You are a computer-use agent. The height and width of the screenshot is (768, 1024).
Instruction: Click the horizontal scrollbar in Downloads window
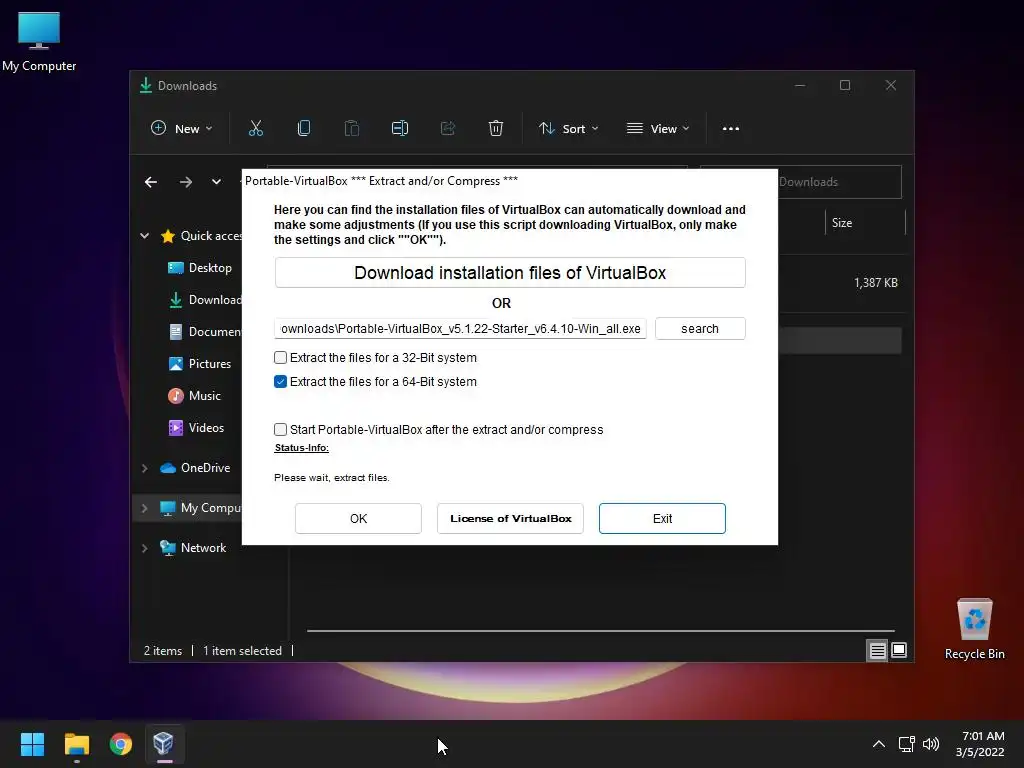601,631
